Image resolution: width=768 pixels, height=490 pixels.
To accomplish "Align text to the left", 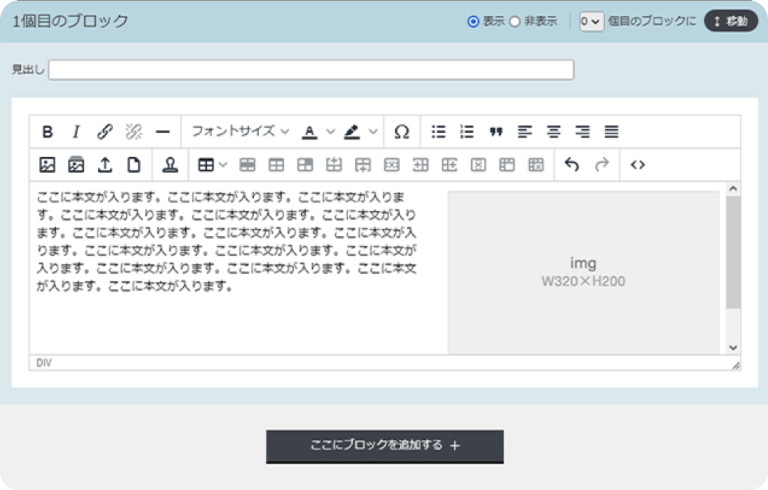I will point(525,131).
